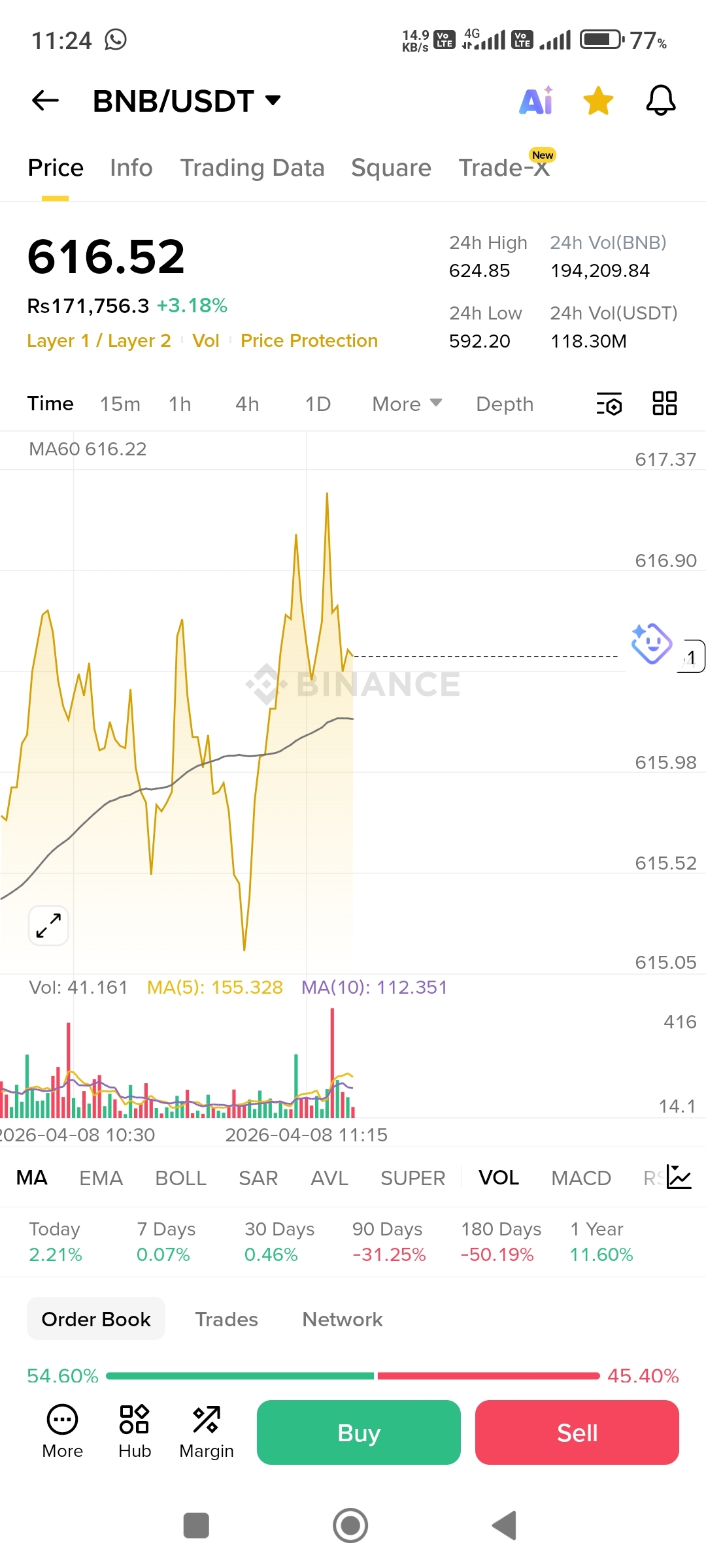Click the buy/sell ratio bar

tap(353, 1376)
